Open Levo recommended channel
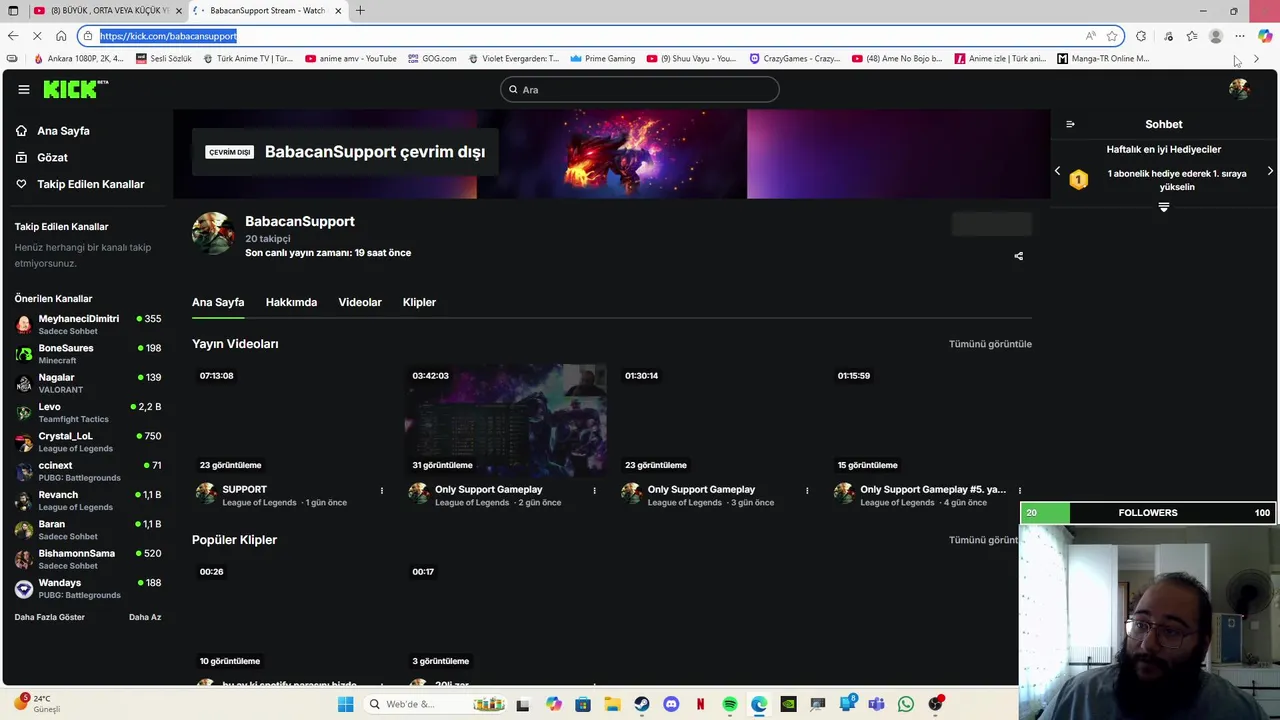Screen dimensions: 1280x720 tap(88, 412)
